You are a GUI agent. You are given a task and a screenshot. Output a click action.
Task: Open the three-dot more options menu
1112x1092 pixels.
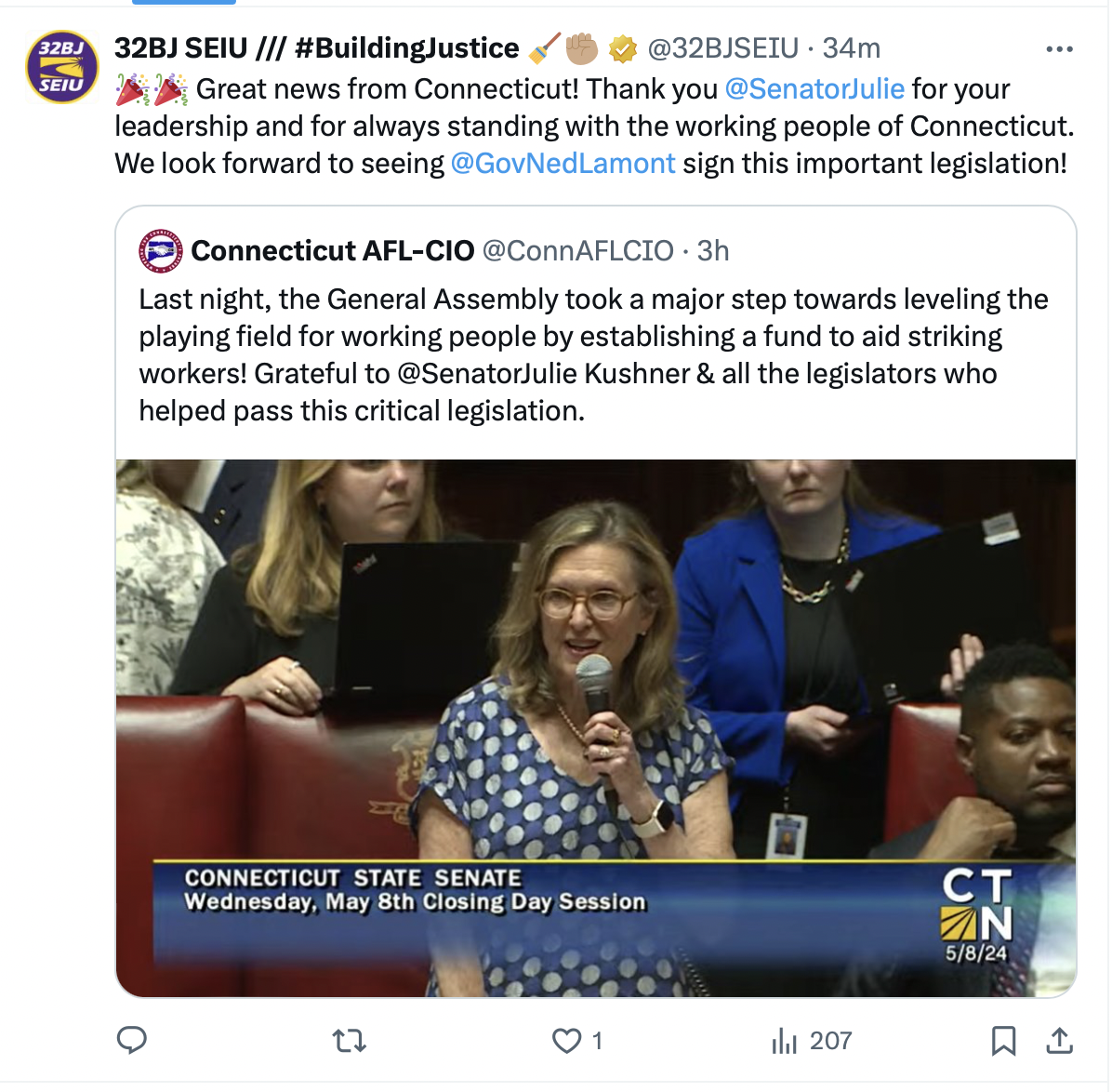click(x=1059, y=49)
